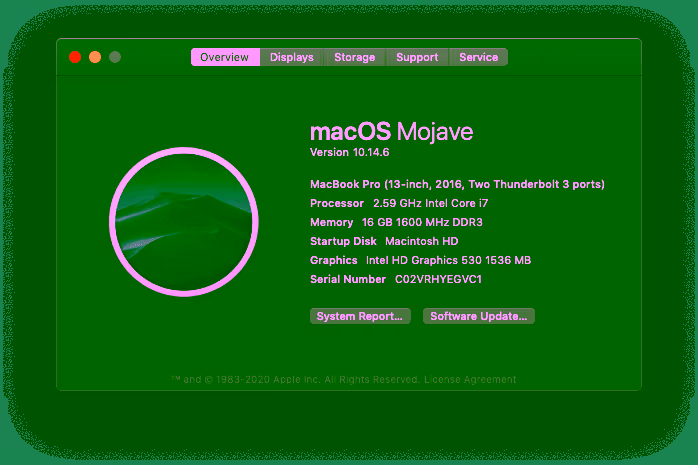Select the MacBook Pro model line
Screen dimensions: 698x465
[x=457, y=184]
